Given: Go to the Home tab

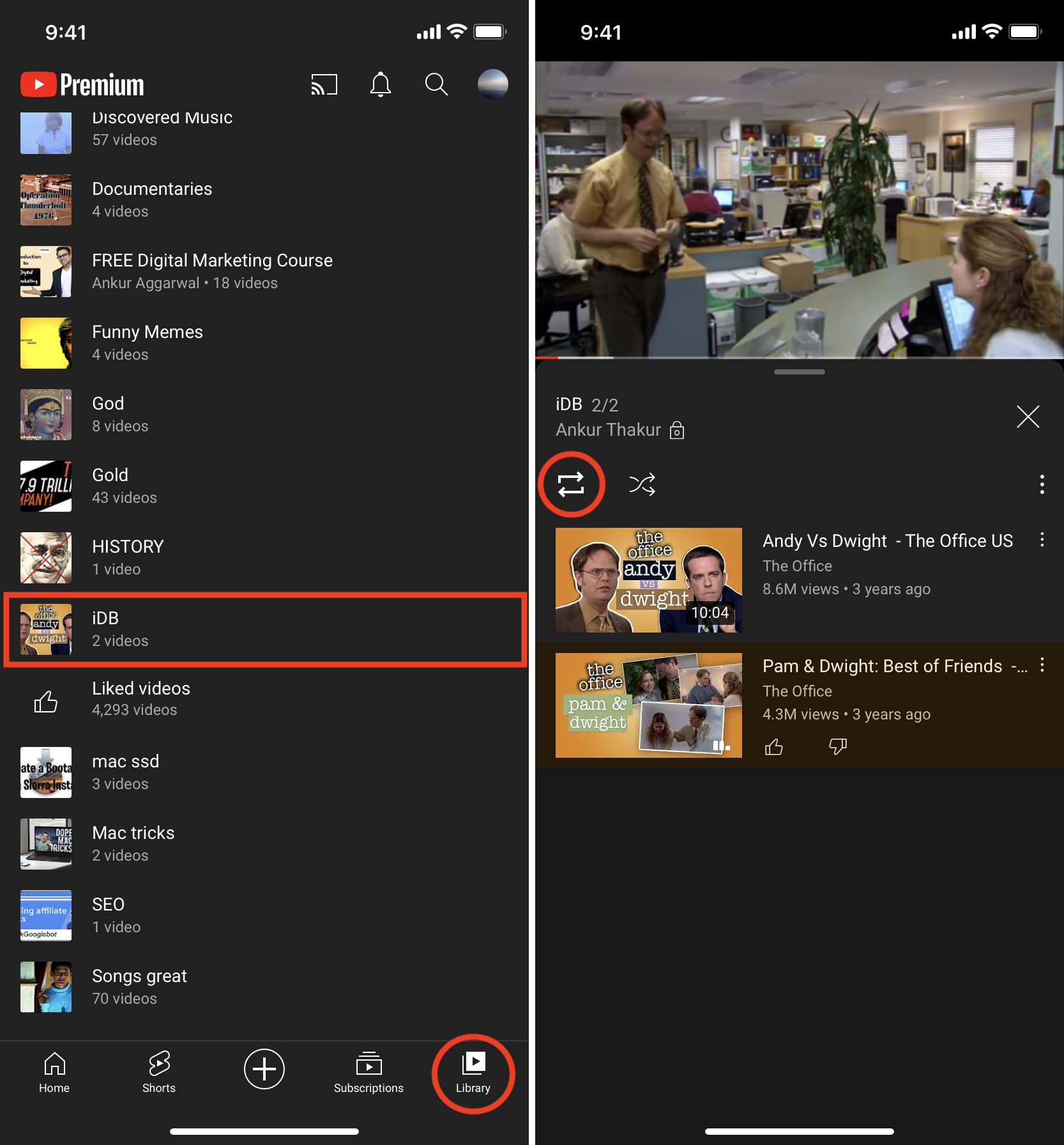Looking at the screenshot, I should pos(54,1073).
